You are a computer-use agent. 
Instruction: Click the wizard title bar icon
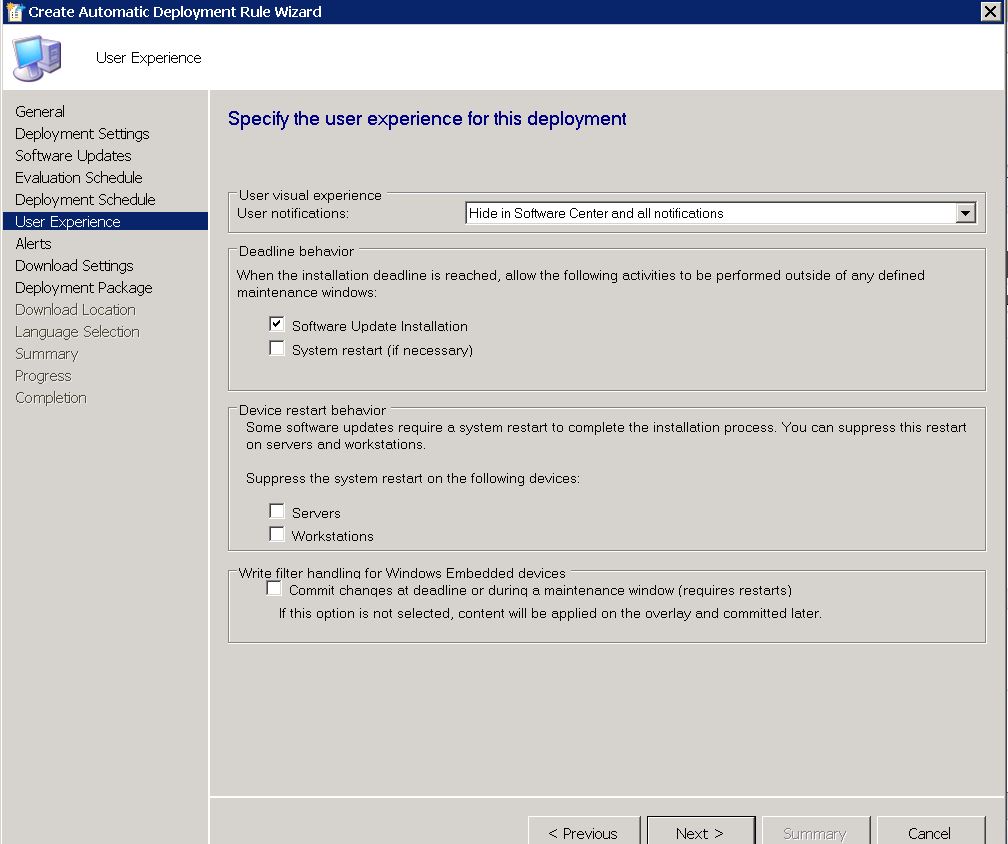coord(14,12)
